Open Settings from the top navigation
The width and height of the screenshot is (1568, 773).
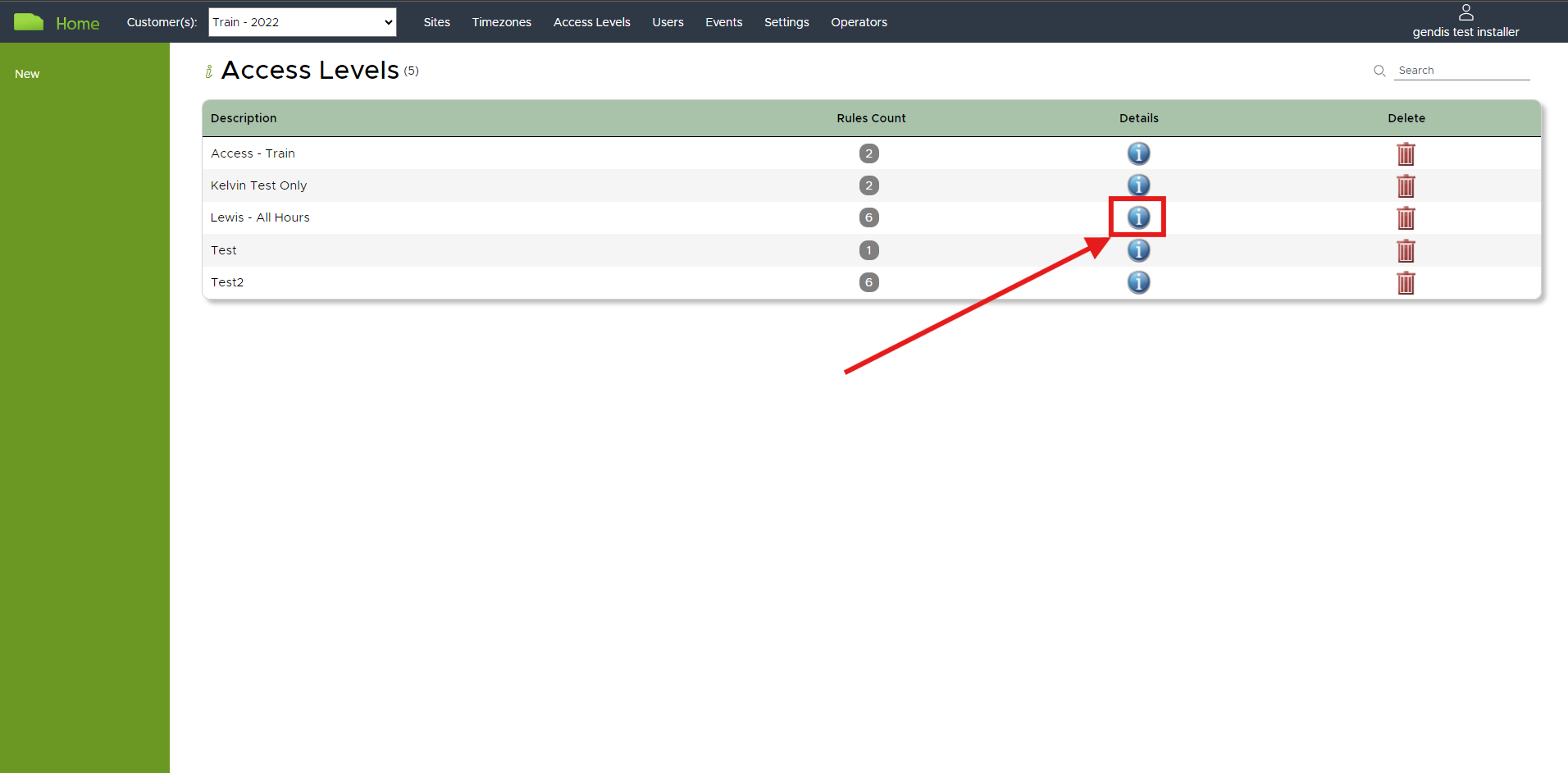coord(786,22)
